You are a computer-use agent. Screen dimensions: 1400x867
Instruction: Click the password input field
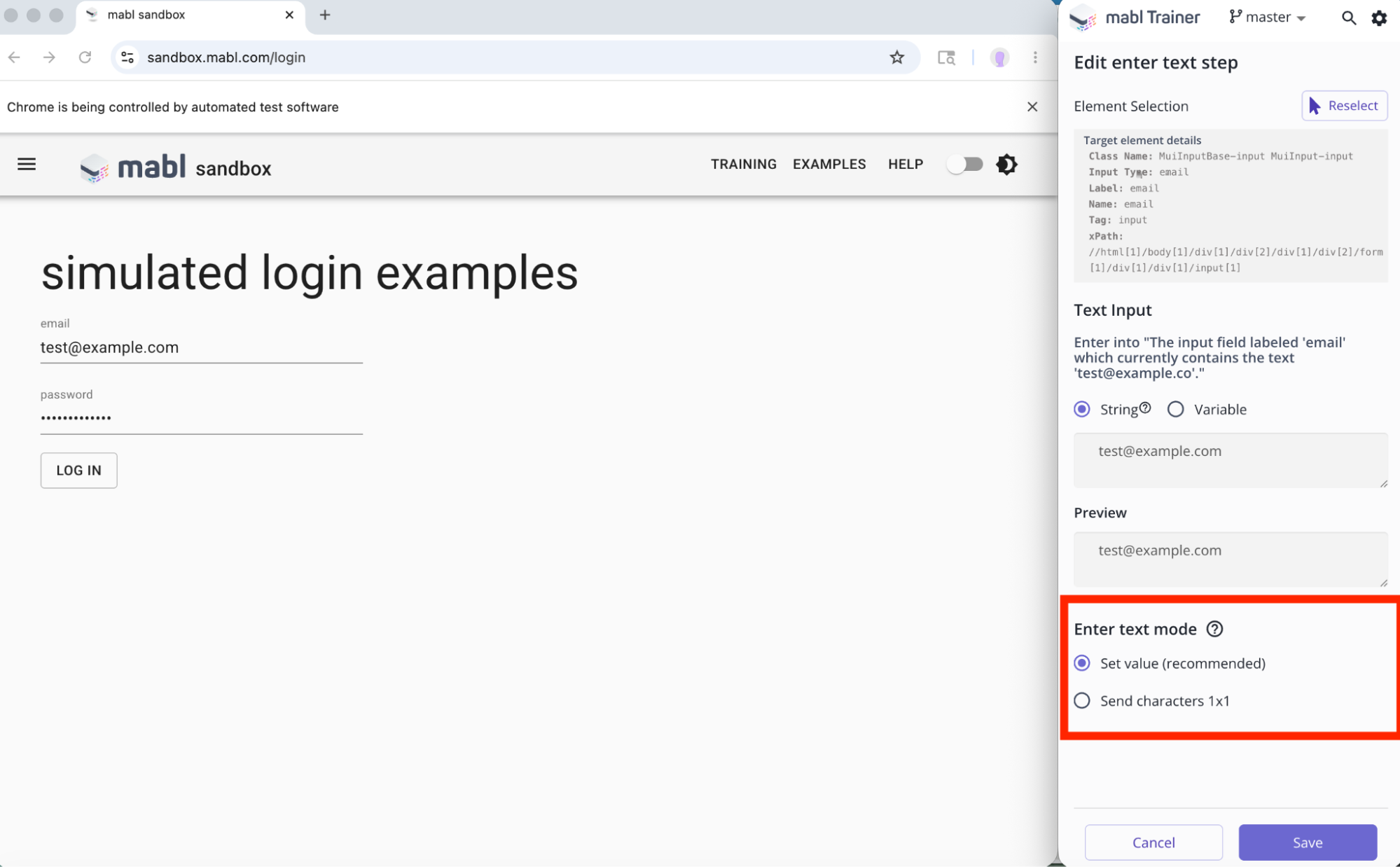pos(202,419)
